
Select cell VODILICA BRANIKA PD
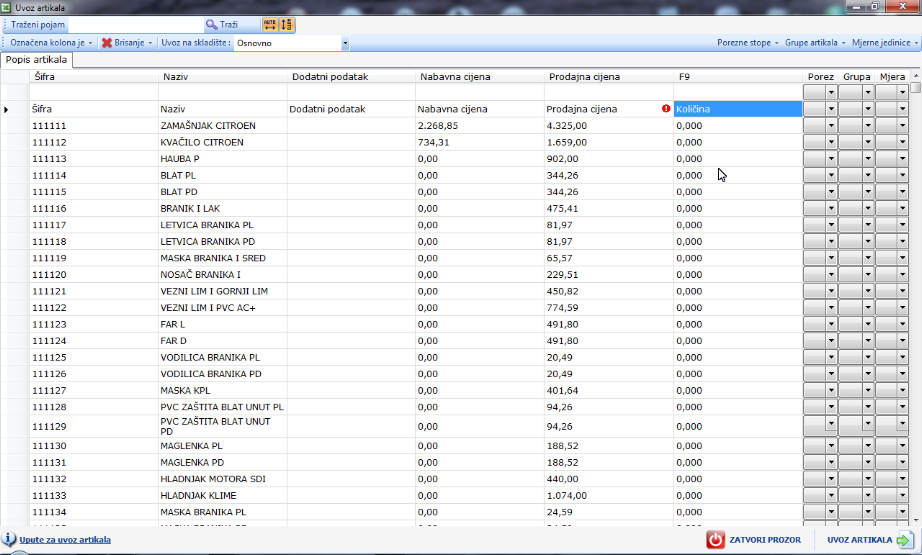click(223, 373)
